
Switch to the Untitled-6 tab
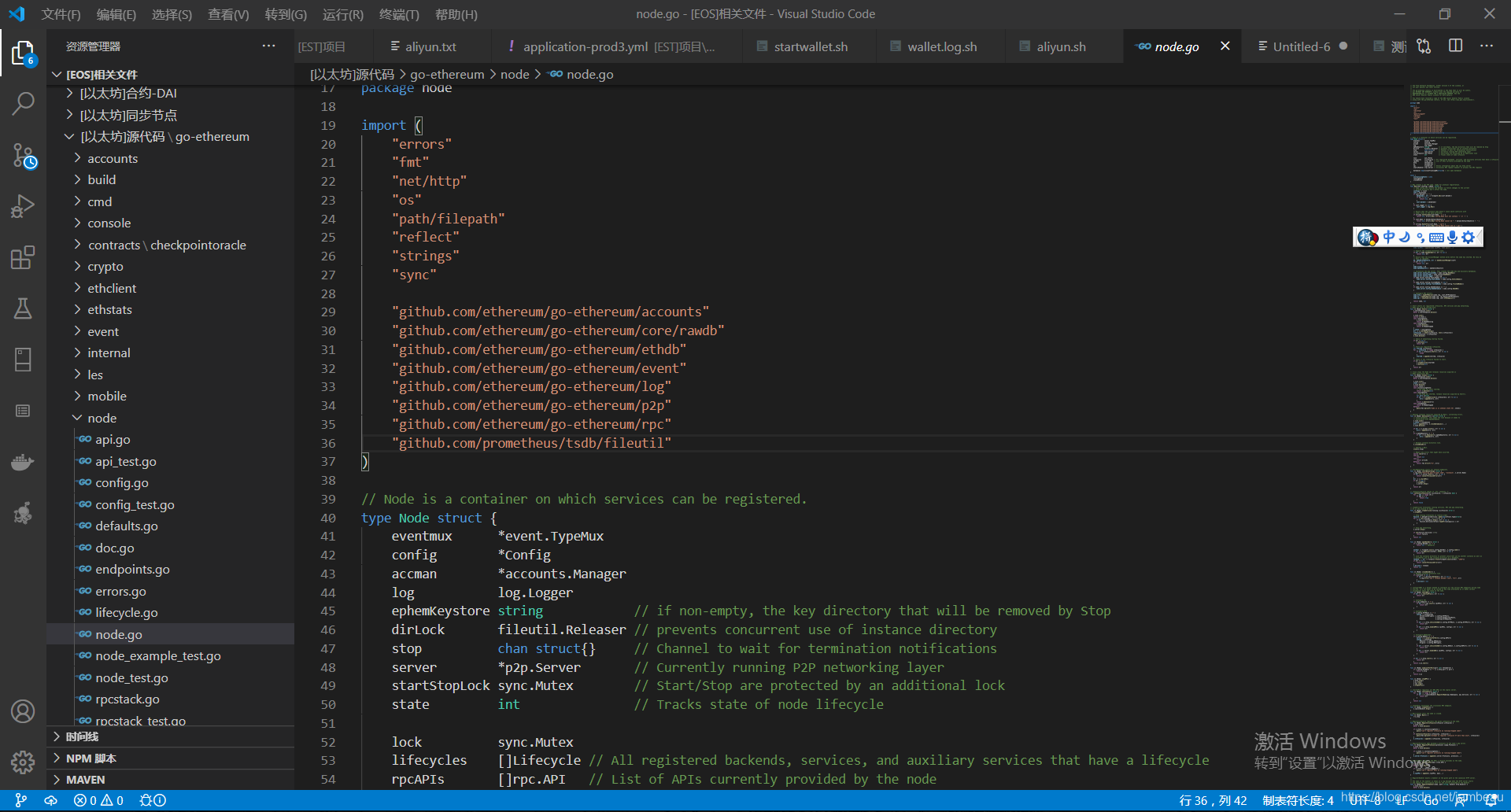pyautogui.click(x=1302, y=46)
